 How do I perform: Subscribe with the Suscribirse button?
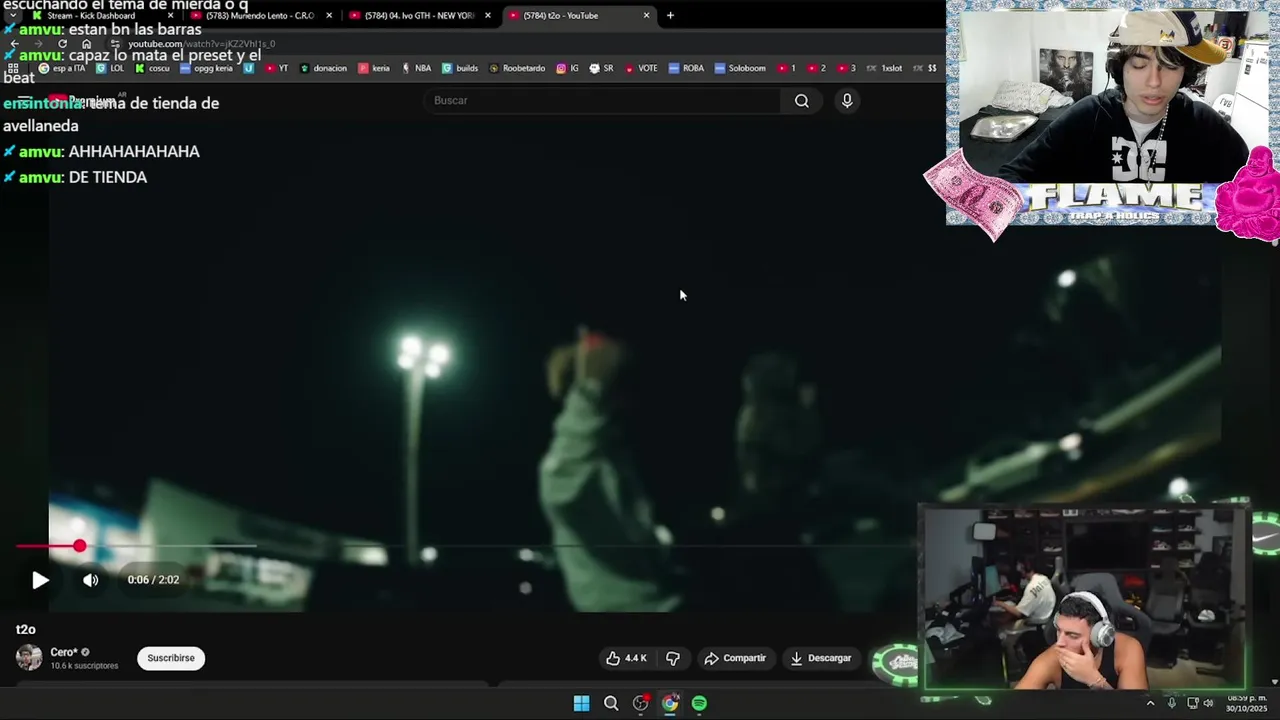coord(171,658)
